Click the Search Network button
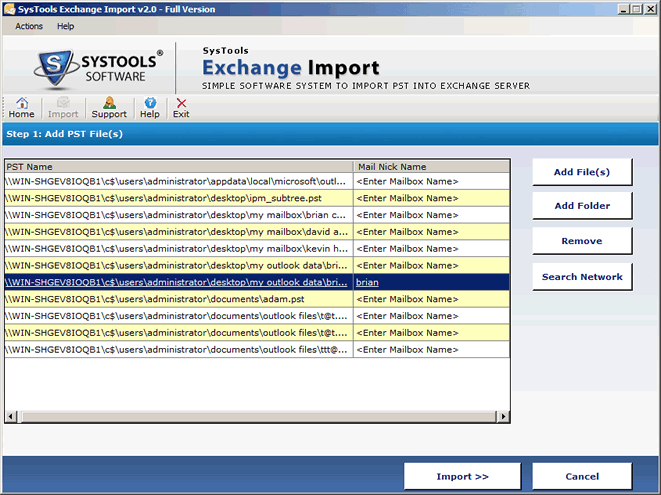This screenshot has width=661, height=495. click(x=582, y=277)
